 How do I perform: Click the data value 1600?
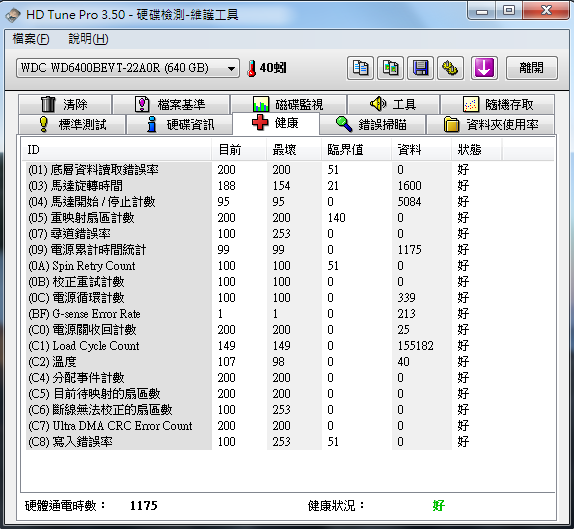click(409, 186)
